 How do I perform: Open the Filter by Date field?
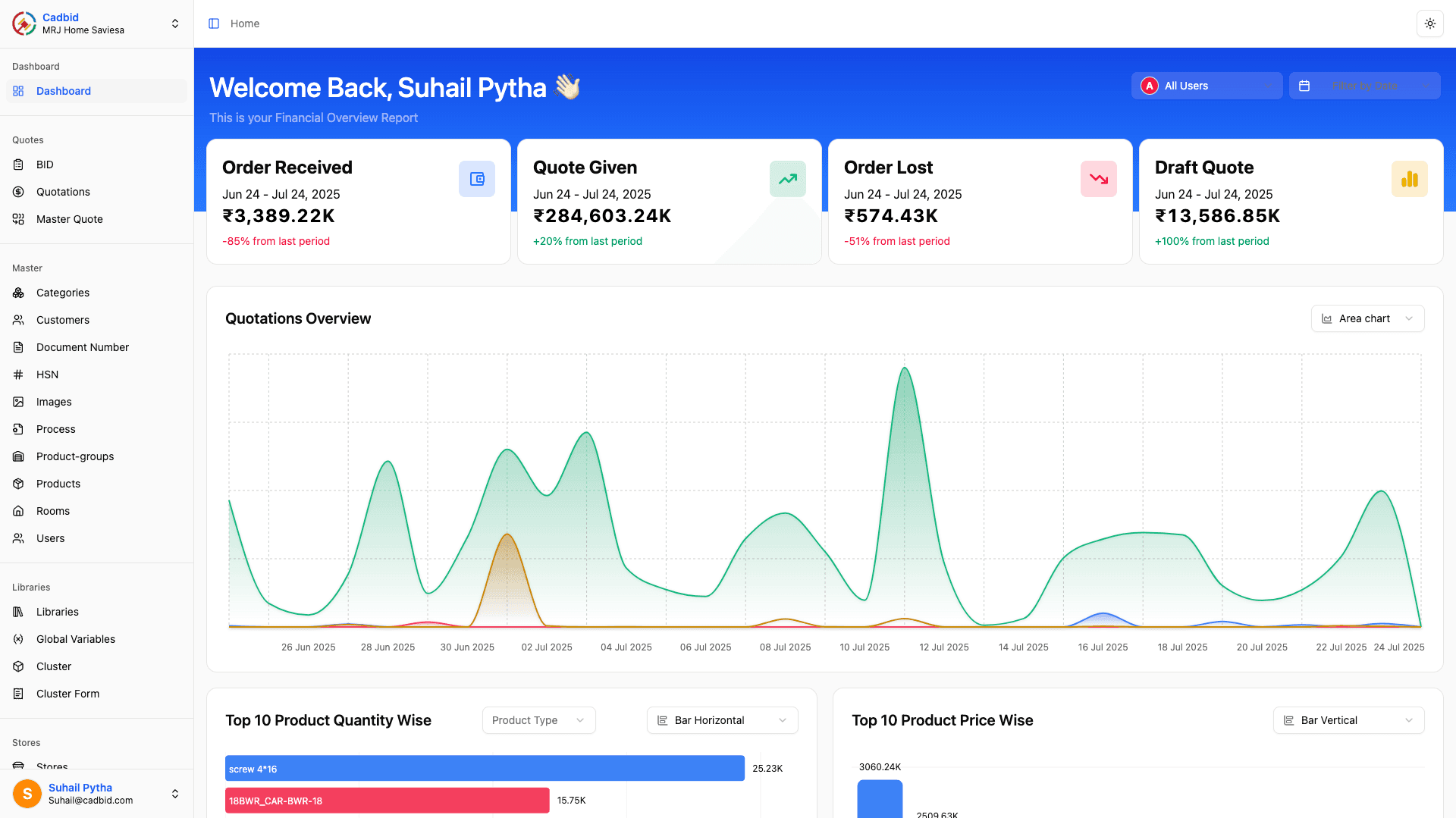pos(1364,86)
